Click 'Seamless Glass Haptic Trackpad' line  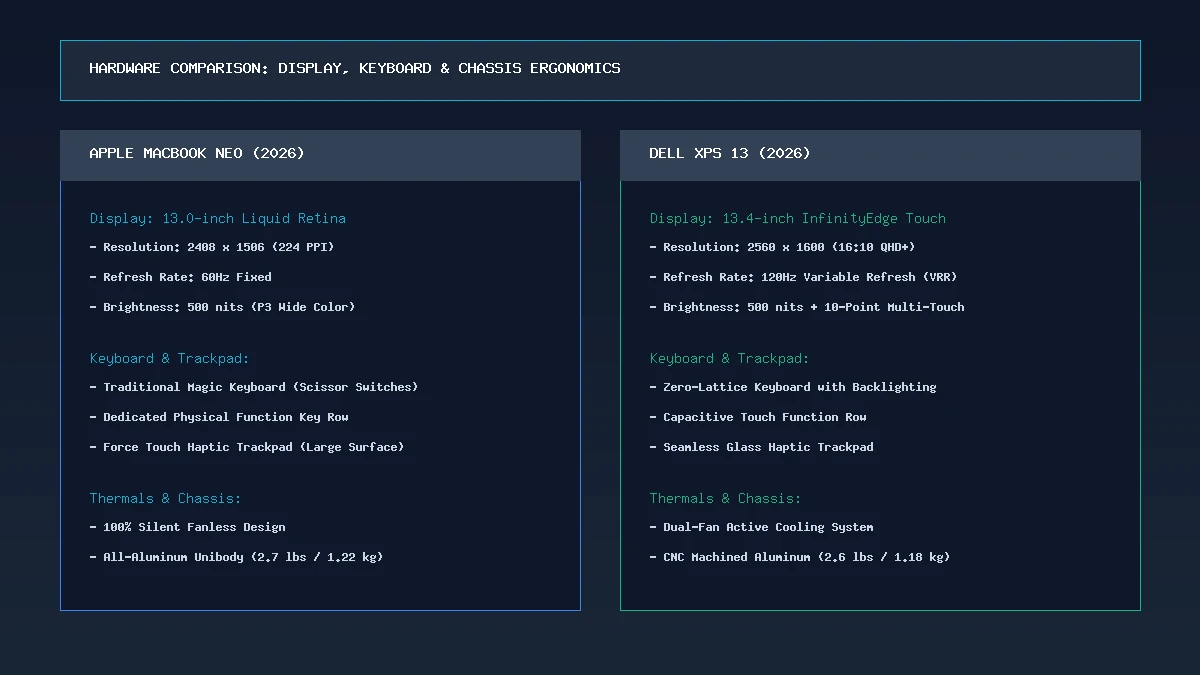tap(761, 447)
